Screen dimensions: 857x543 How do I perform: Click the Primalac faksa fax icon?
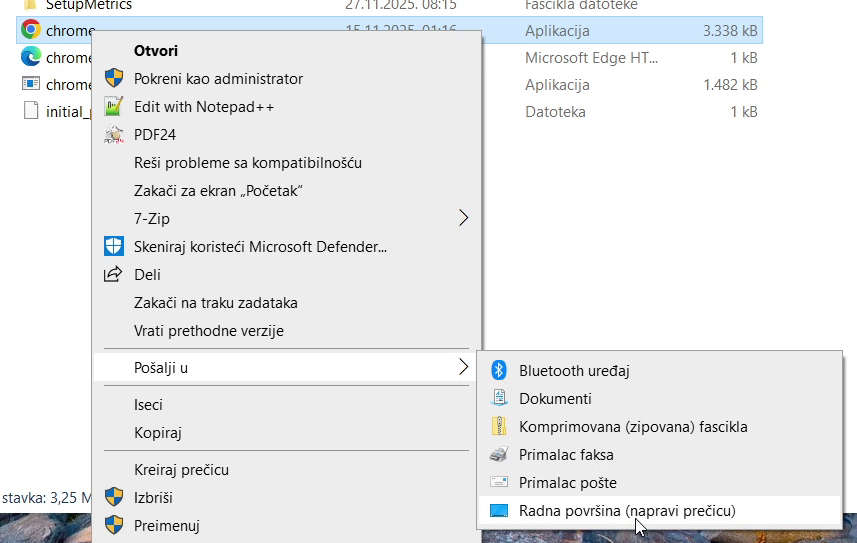pyautogui.click(x=499, y=454)
